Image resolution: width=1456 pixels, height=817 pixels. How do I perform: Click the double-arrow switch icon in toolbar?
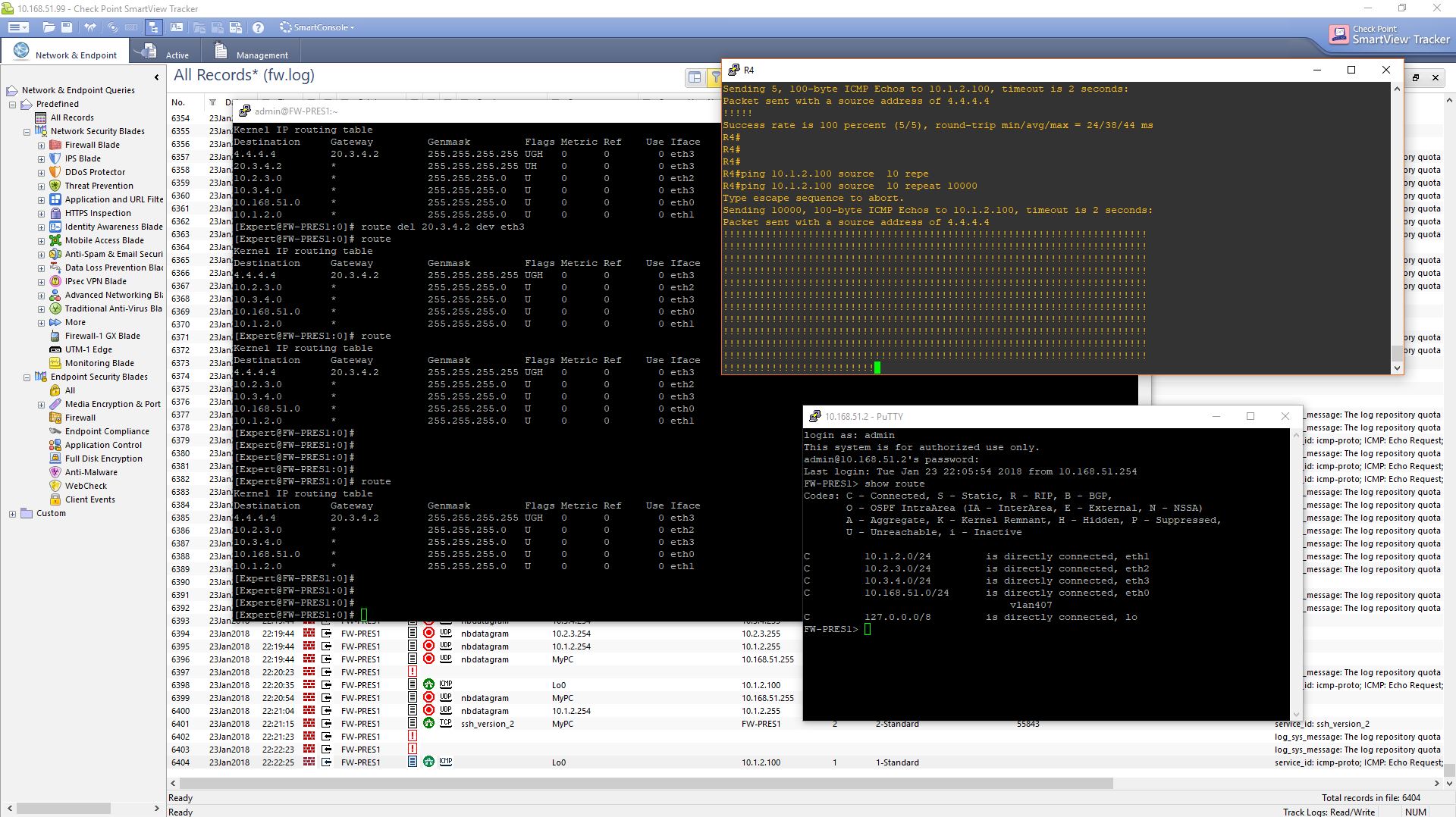[x=90, y=27]
